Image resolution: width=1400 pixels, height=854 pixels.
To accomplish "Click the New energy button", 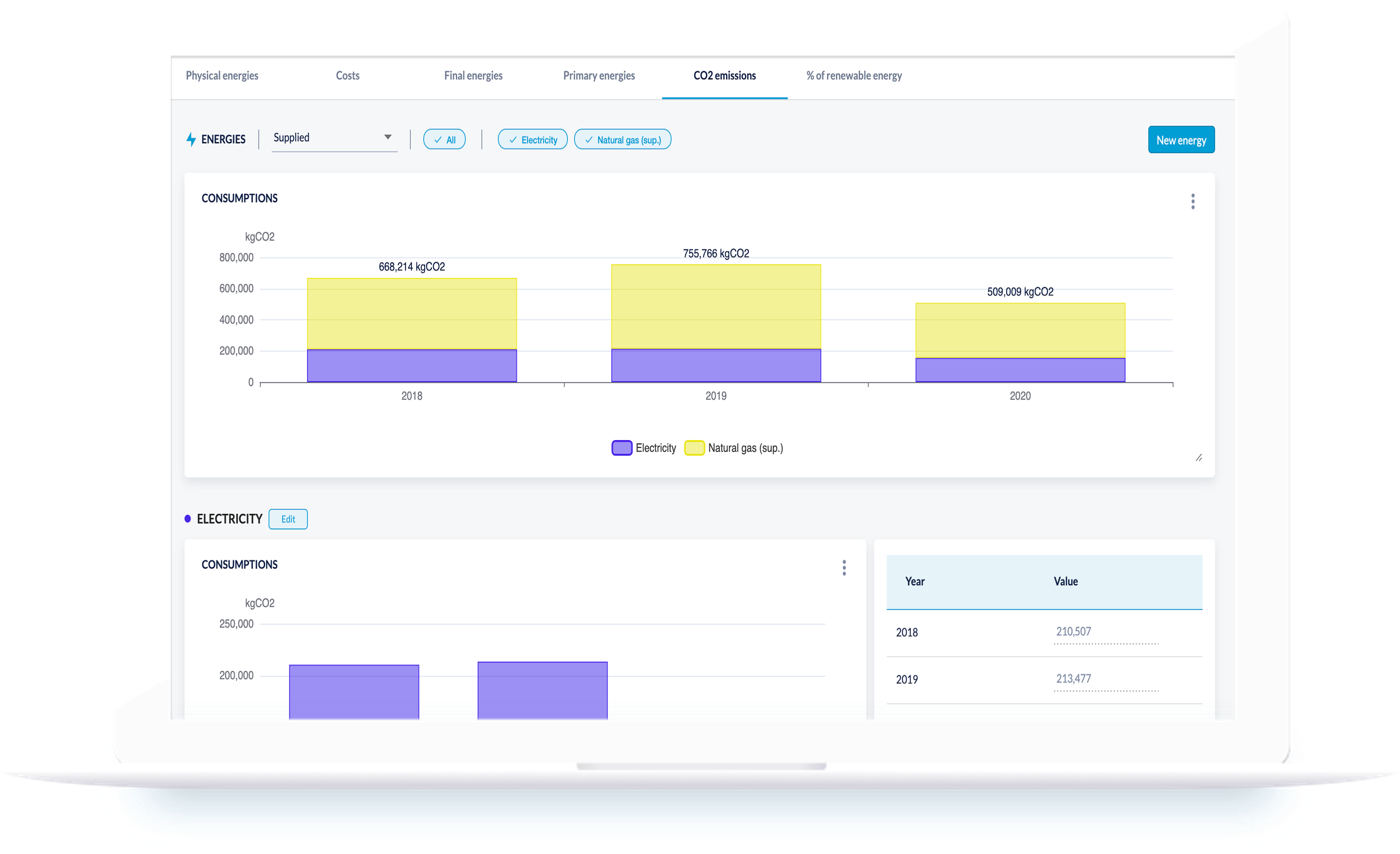I will click(1181, 140).
